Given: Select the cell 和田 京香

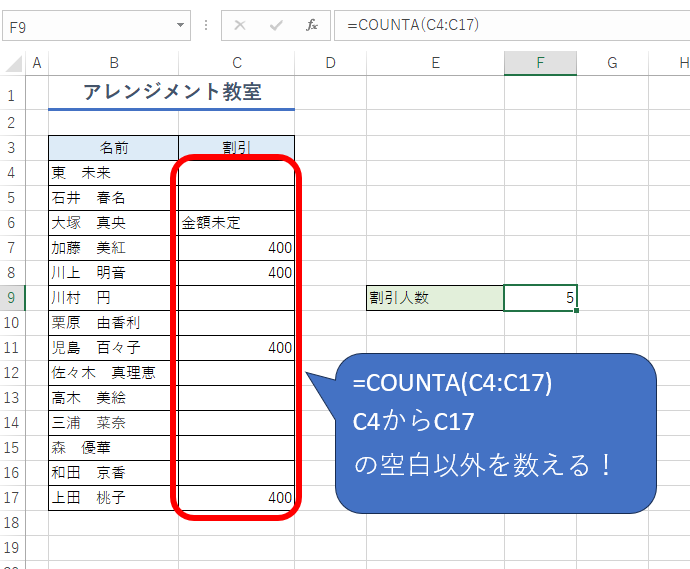Looking at the screenshot, I should [114, 473].
